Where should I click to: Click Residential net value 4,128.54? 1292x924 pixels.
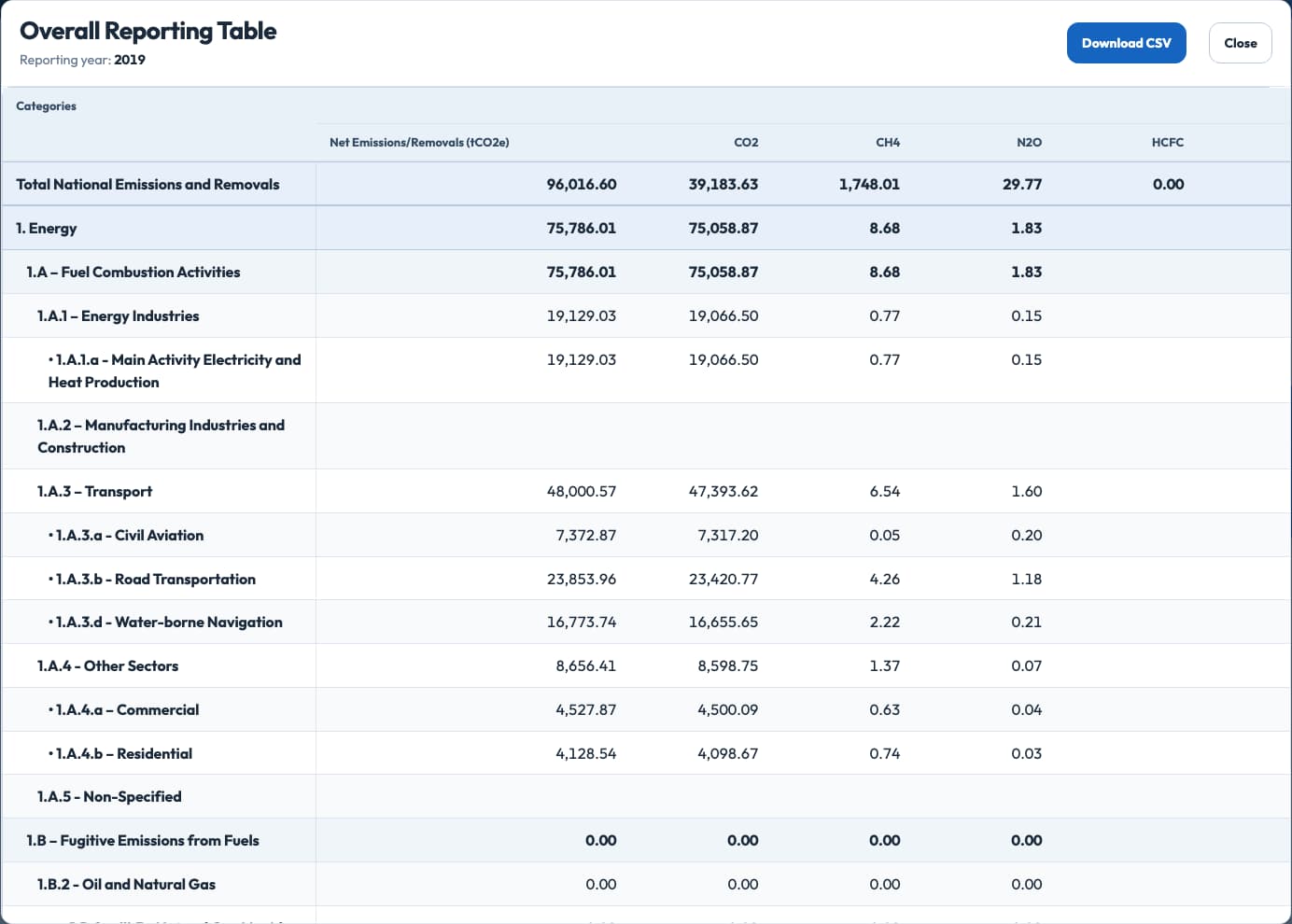tap(586, 753)
